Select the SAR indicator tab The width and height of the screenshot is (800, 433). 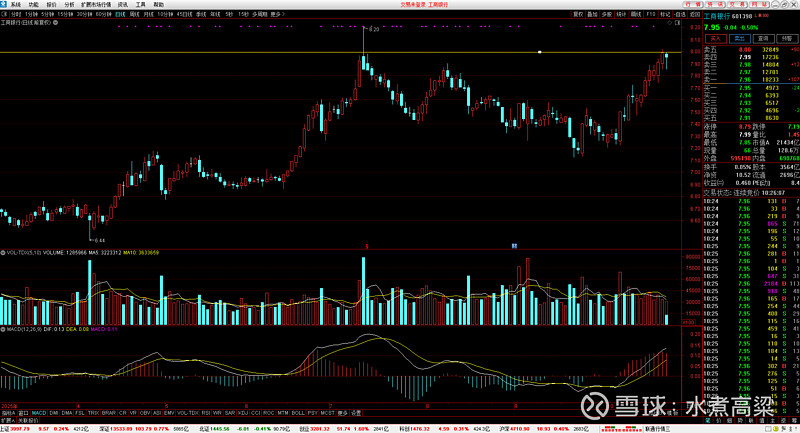pos(230,413)
